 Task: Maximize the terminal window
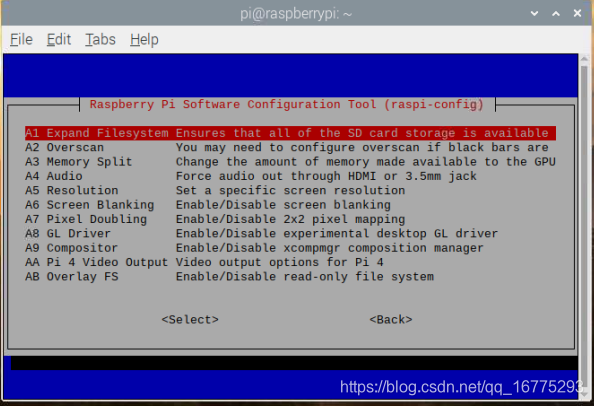pos(556,14)
